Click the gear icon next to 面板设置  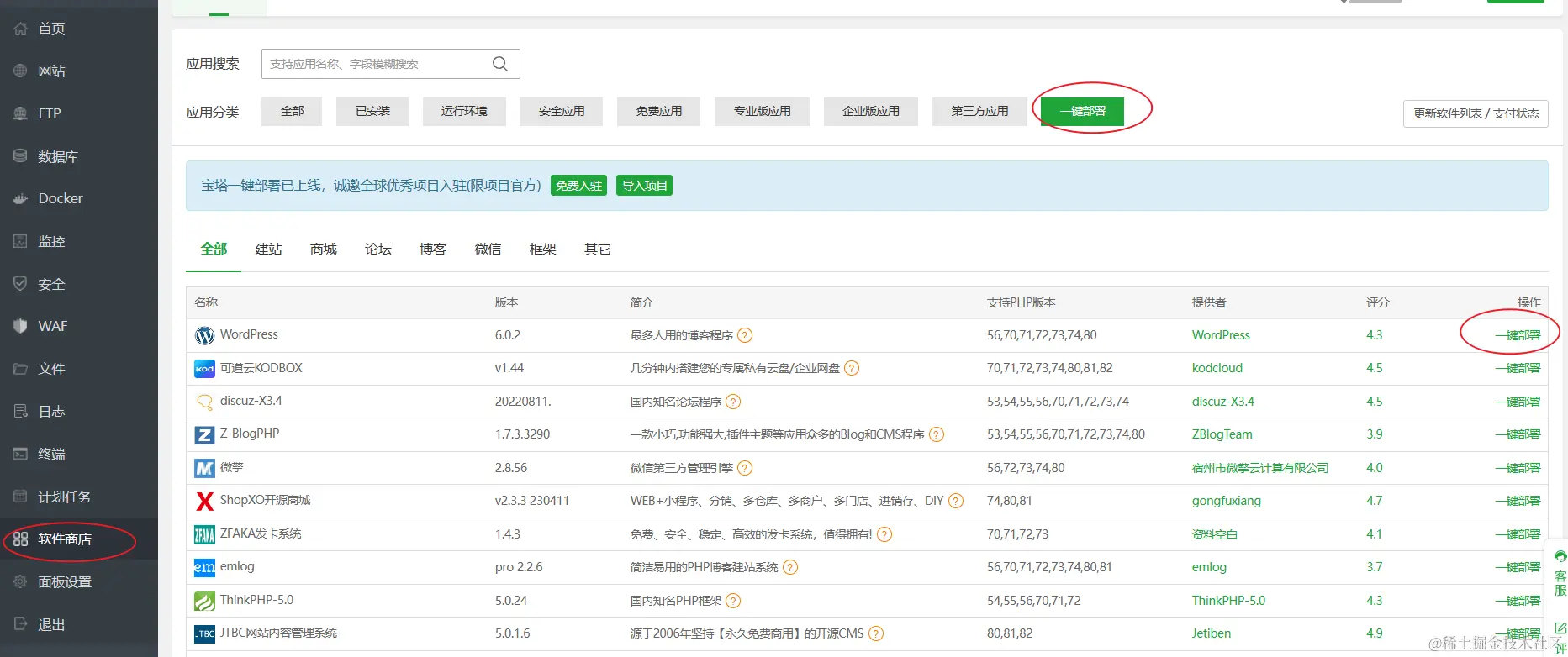[x=21, y=581]
